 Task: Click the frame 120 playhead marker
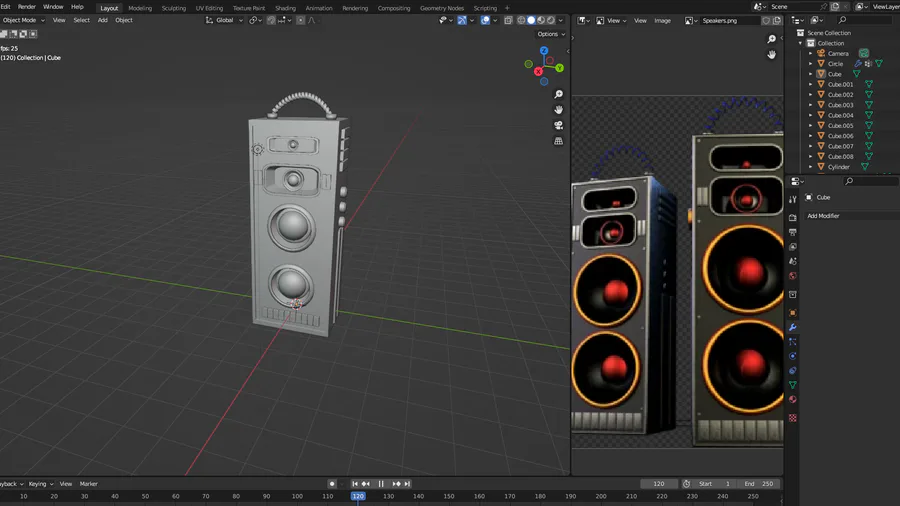358,496
